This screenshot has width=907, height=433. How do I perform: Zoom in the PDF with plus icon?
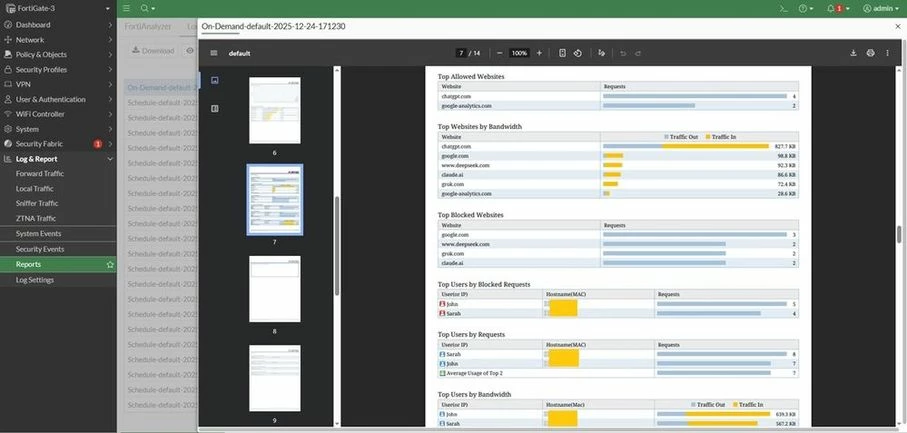(x=539, y=53)
